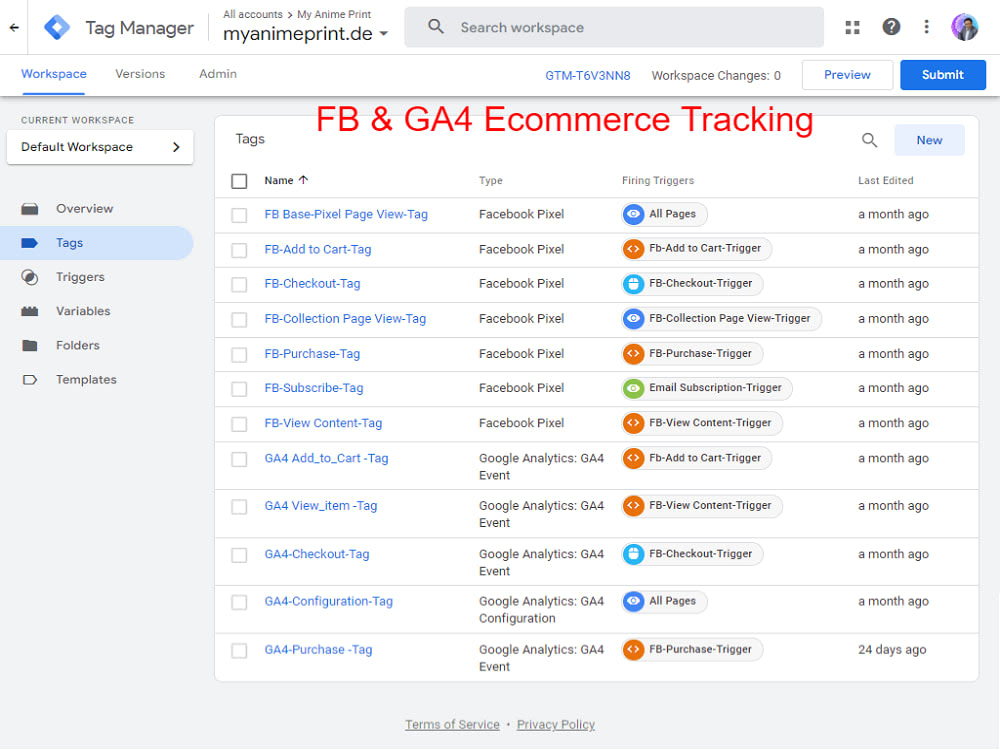Open the Admin tab
Image resolution: width=1000 pixels, height=750 pixels.
[217, 74]
